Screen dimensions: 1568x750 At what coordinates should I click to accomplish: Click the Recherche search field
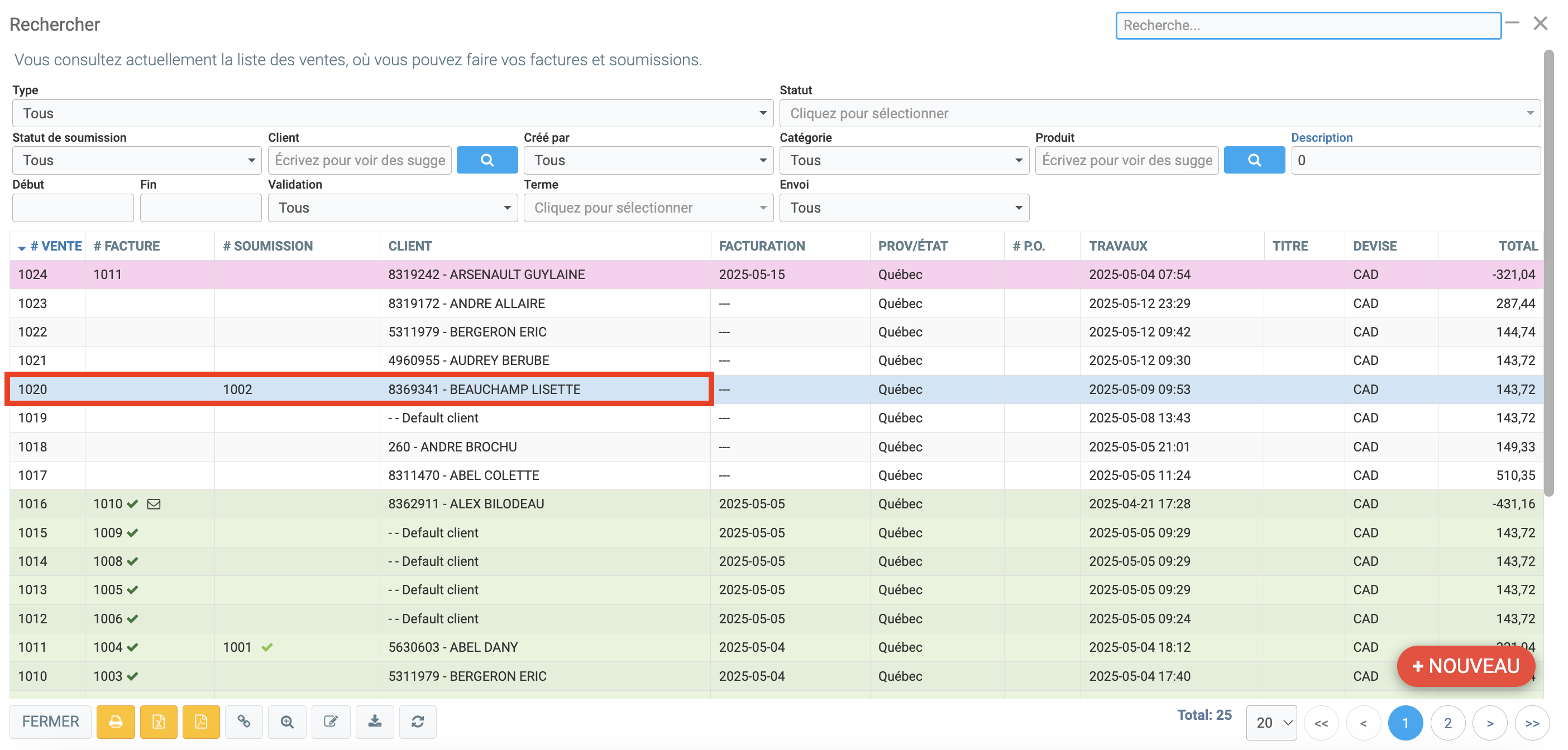pyautogui.click(x=1307, y=26)
